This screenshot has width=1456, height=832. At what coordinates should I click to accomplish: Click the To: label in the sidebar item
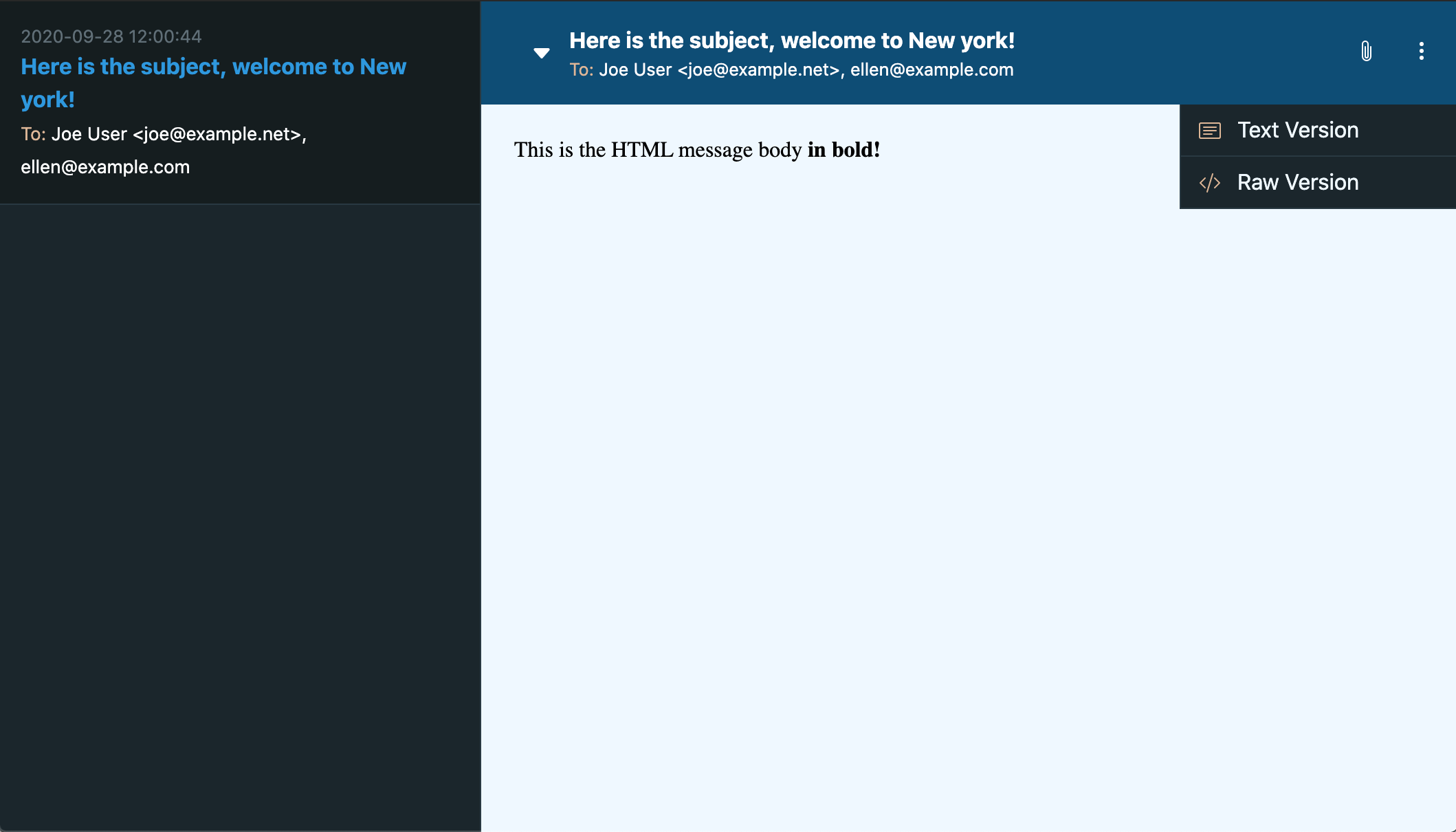pos(33,134)
